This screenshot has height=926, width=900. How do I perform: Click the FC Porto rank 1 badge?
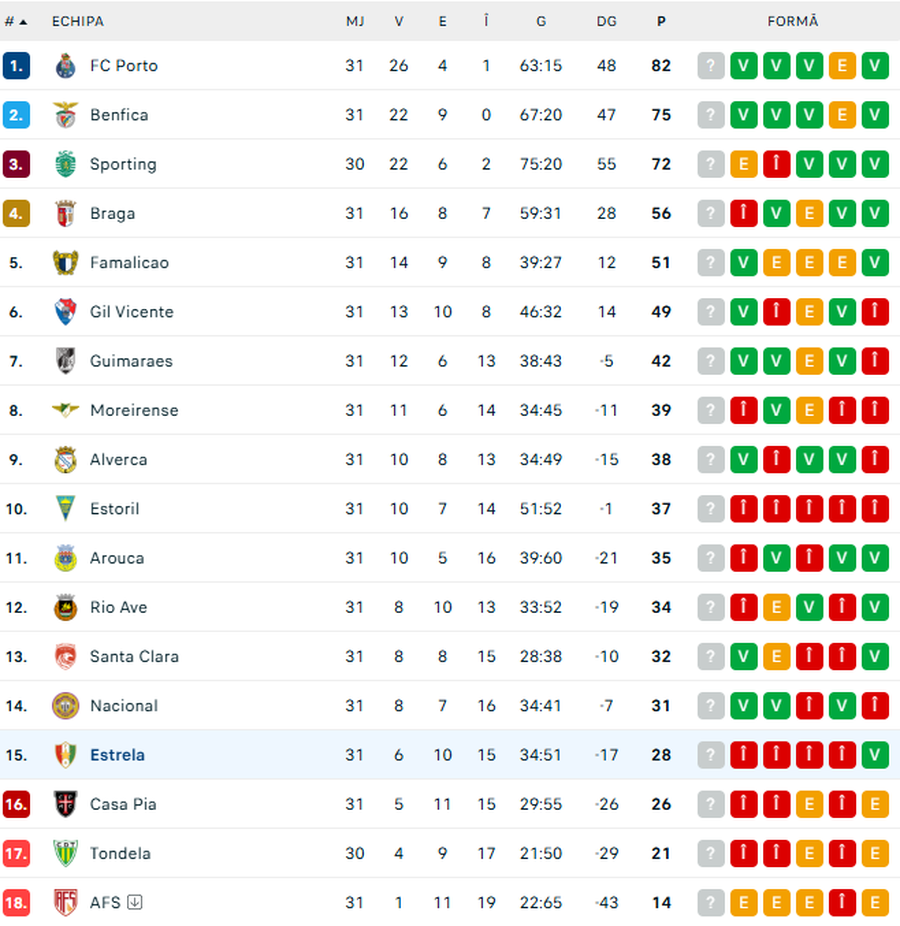coord(16,66)
